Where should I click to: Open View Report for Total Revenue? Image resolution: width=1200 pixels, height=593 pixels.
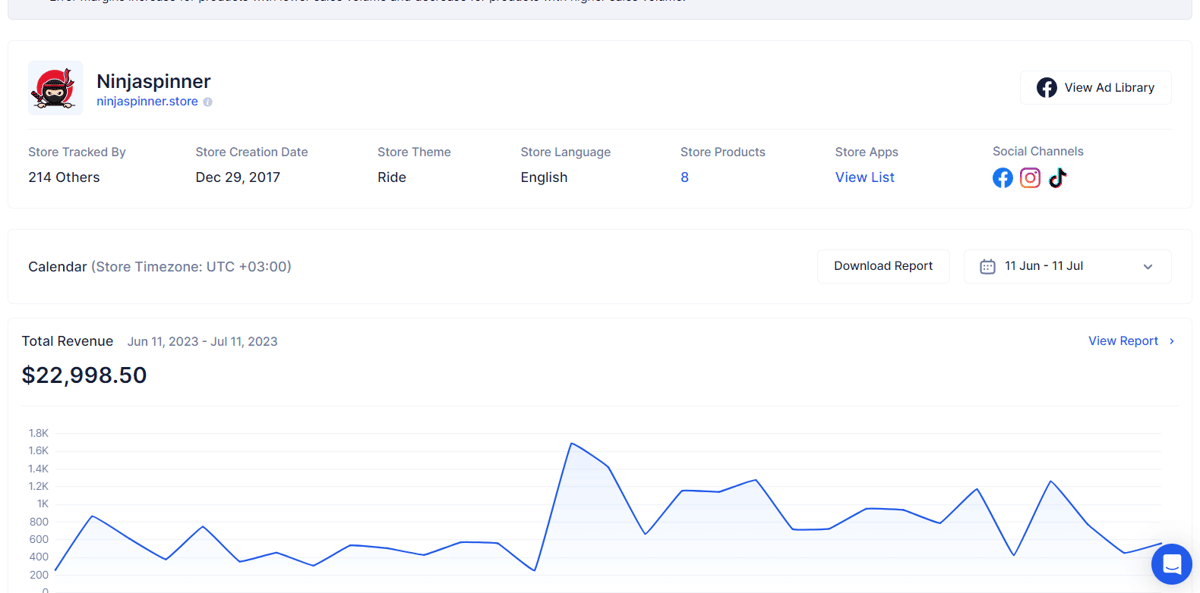[1131, 341]
